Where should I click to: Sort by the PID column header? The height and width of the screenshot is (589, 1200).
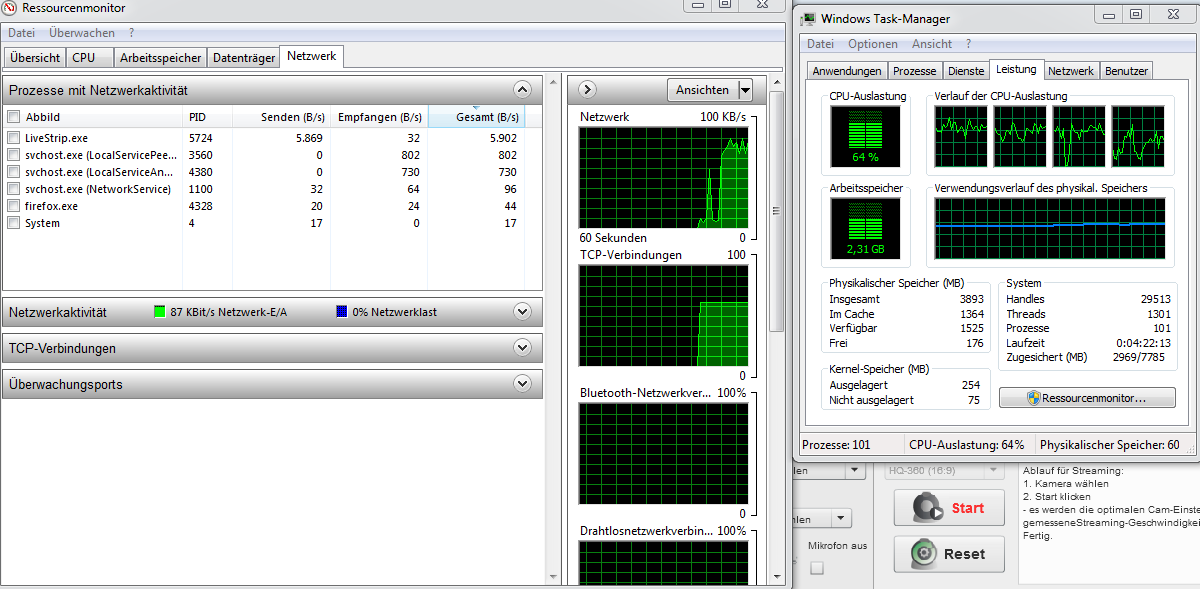point(207,117)
